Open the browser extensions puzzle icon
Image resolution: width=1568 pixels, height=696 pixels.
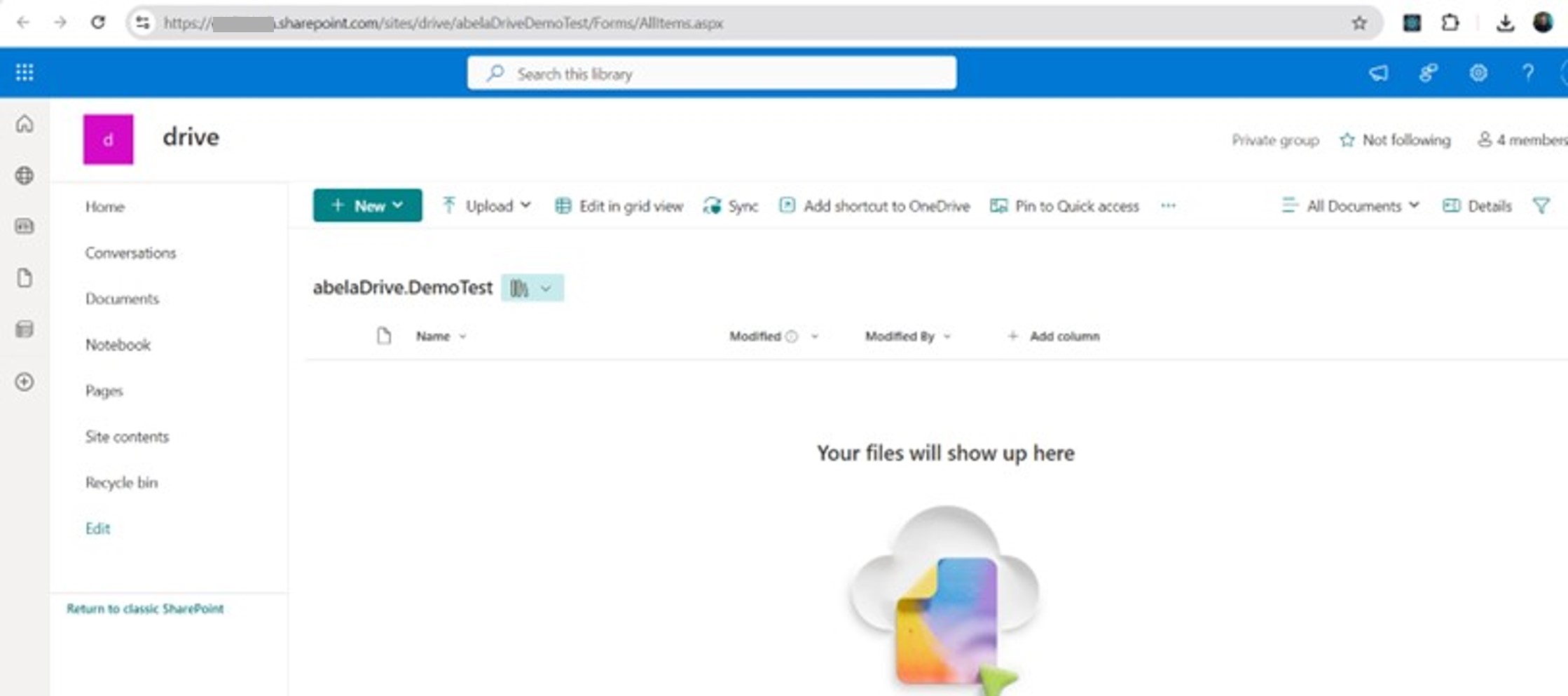tap(1450, 23)
